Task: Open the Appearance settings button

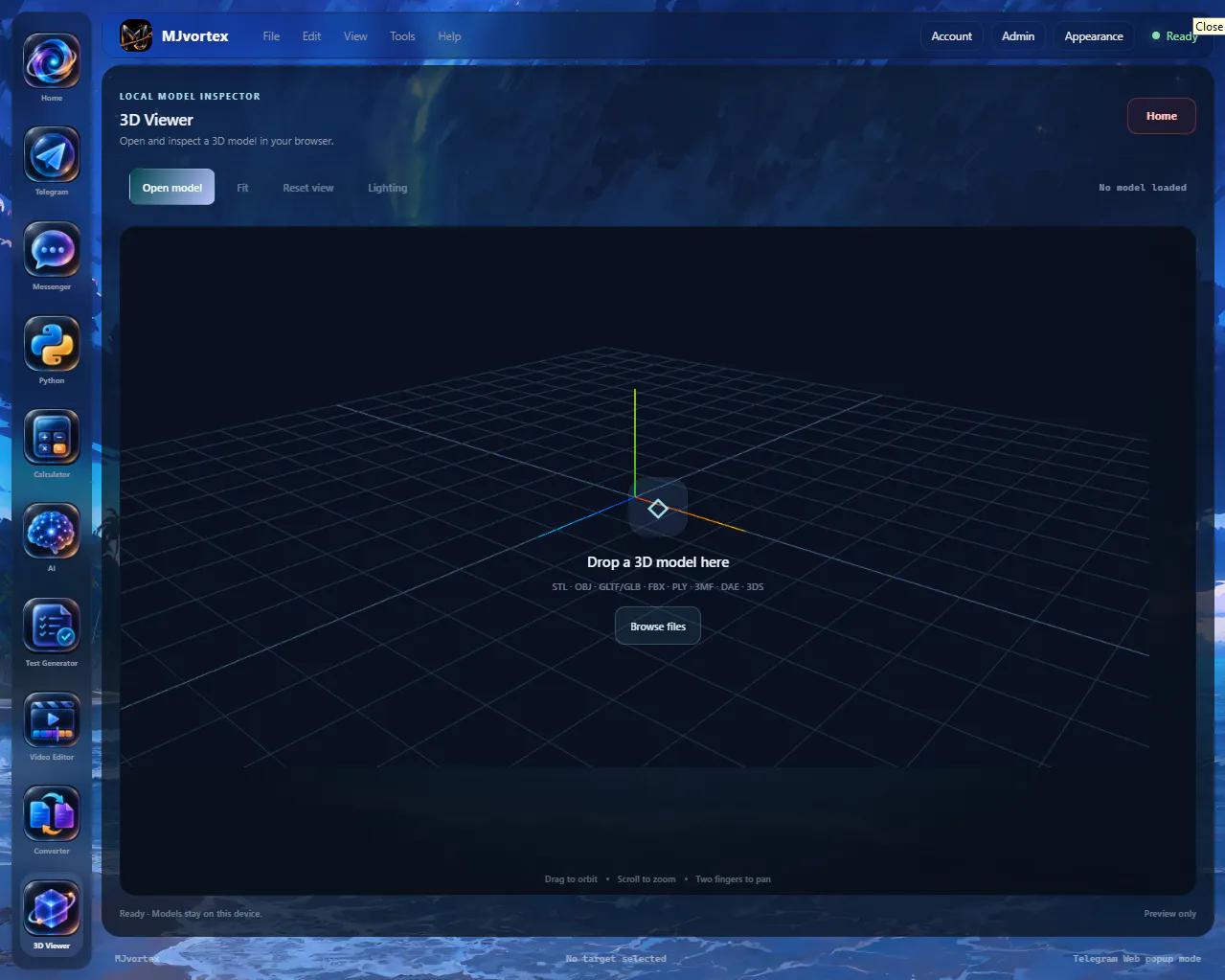Action: click(x=1094, y=36)
